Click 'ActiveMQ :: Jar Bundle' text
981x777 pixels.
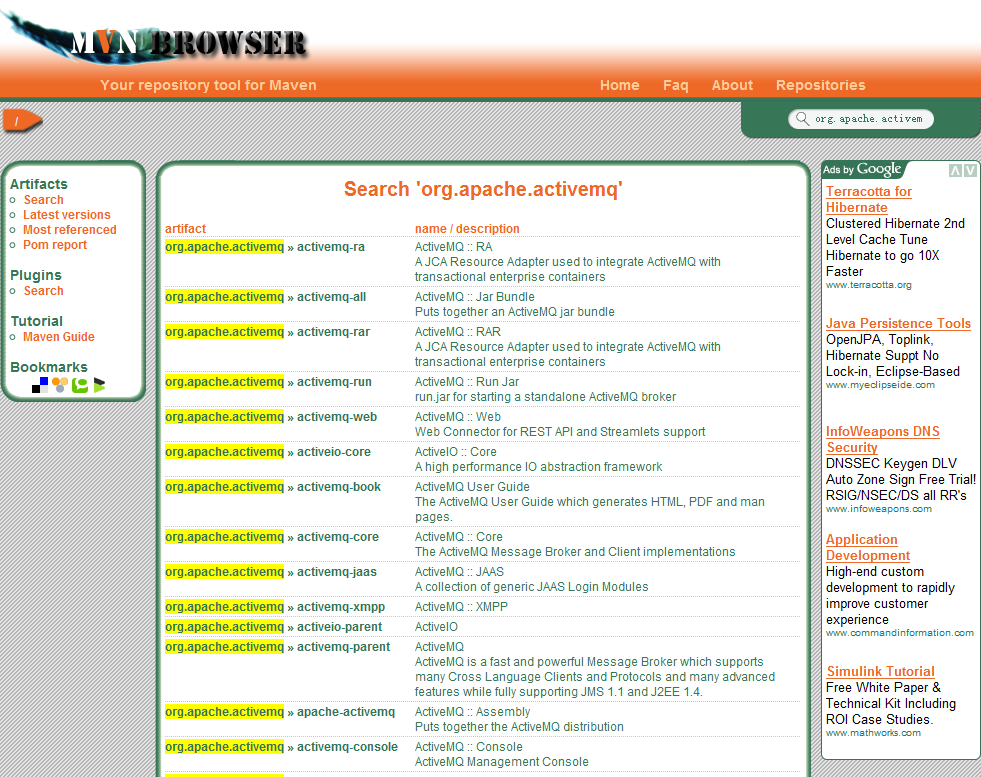pyautogui.click(x=474, y=297)
